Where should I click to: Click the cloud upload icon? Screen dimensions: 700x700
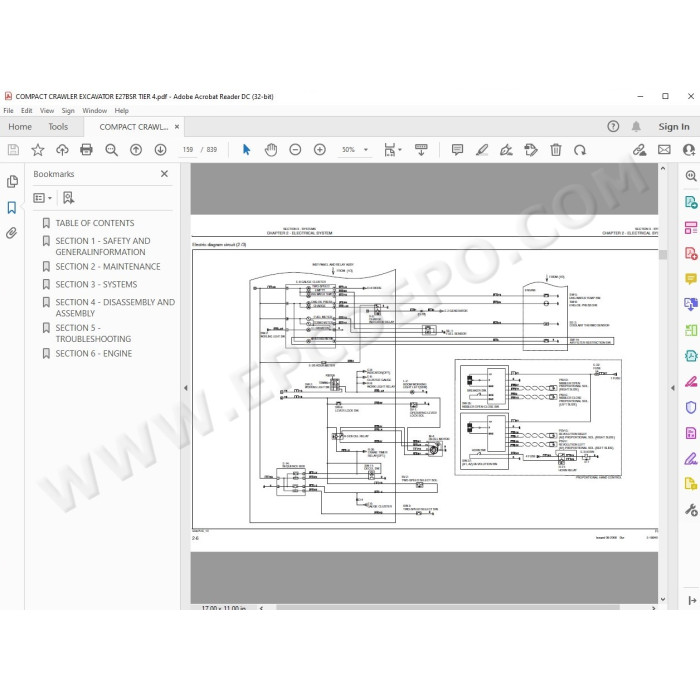pyautogui.click(x=62, y=150)
